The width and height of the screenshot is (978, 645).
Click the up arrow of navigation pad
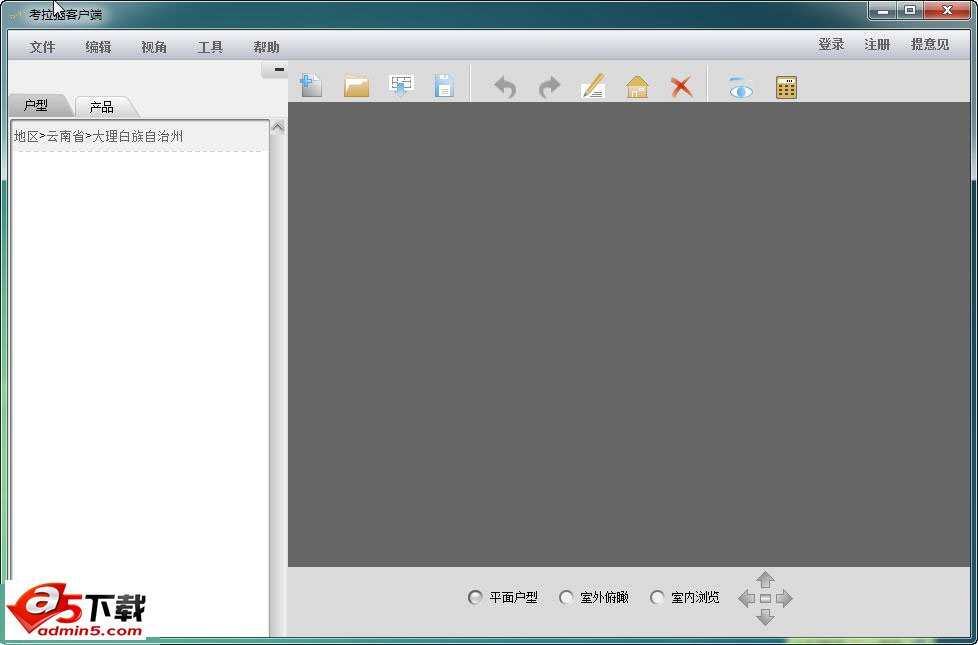click(x=765, y=580)
